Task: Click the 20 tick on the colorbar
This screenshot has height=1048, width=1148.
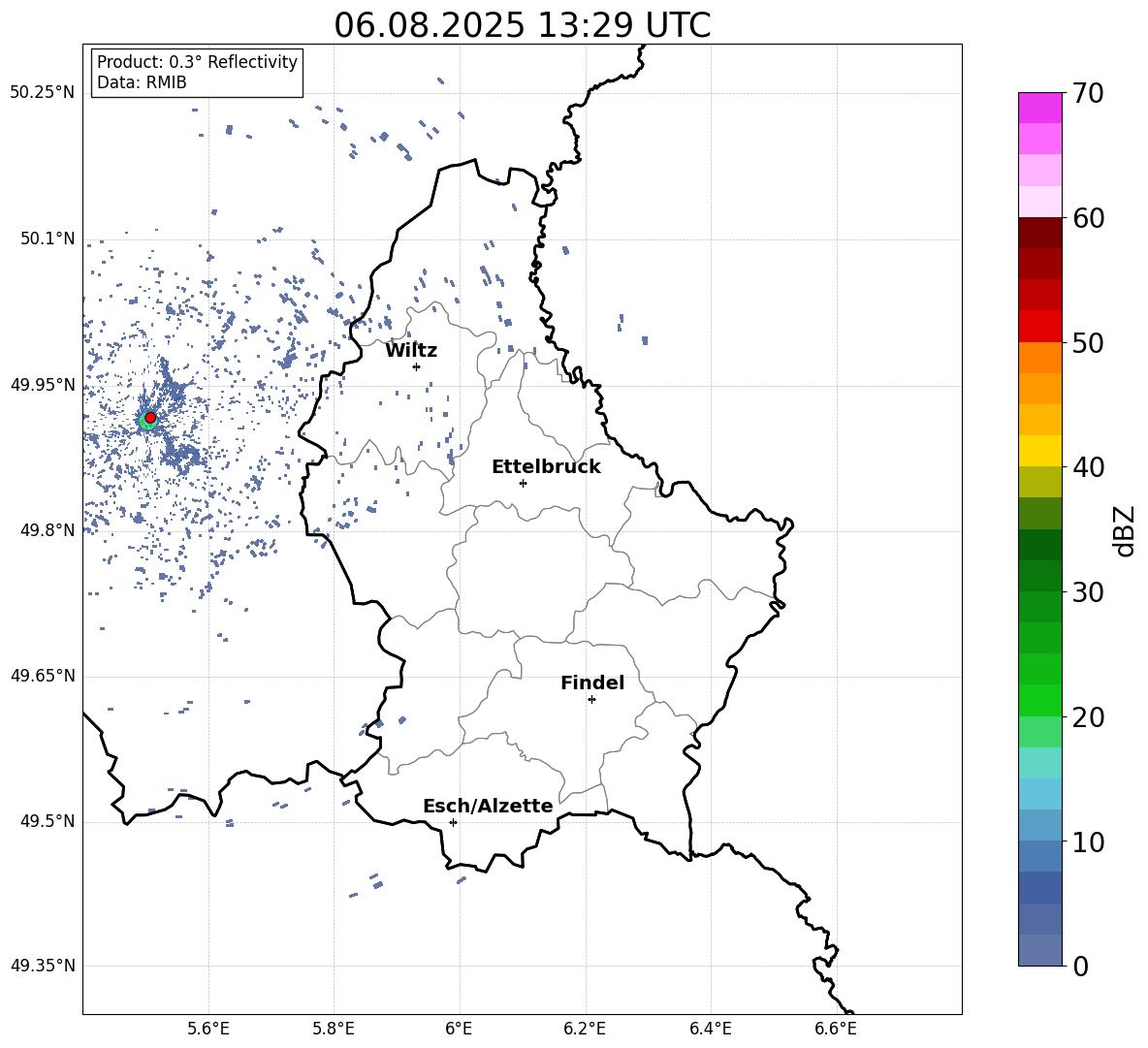Action: (1088, 717)
